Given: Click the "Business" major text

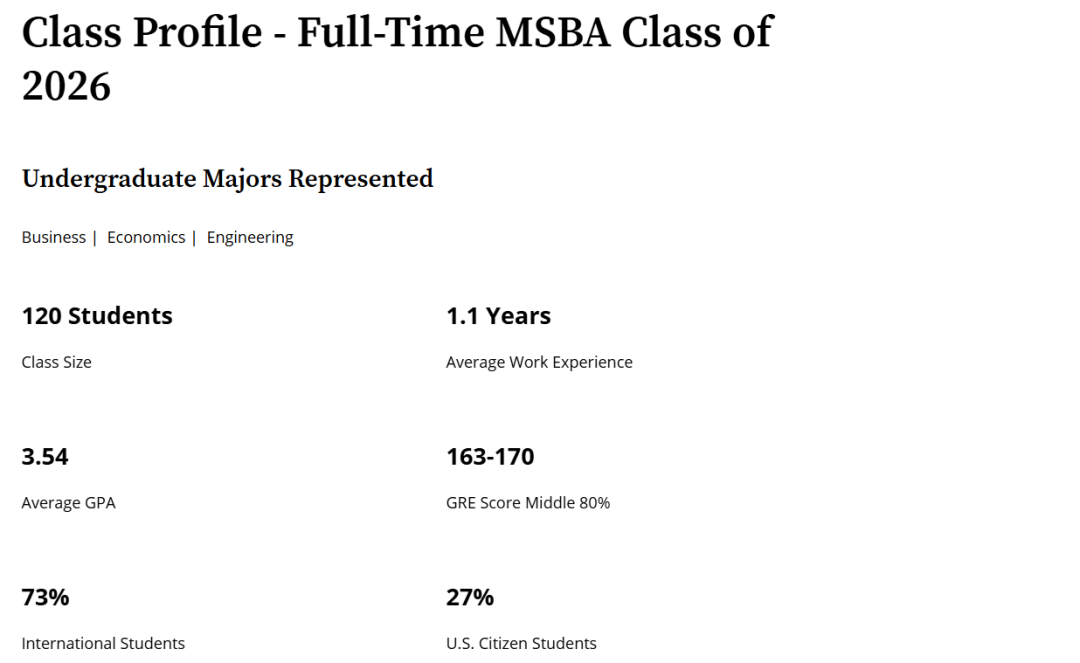Looking at the screenshot, I should 53,237.
